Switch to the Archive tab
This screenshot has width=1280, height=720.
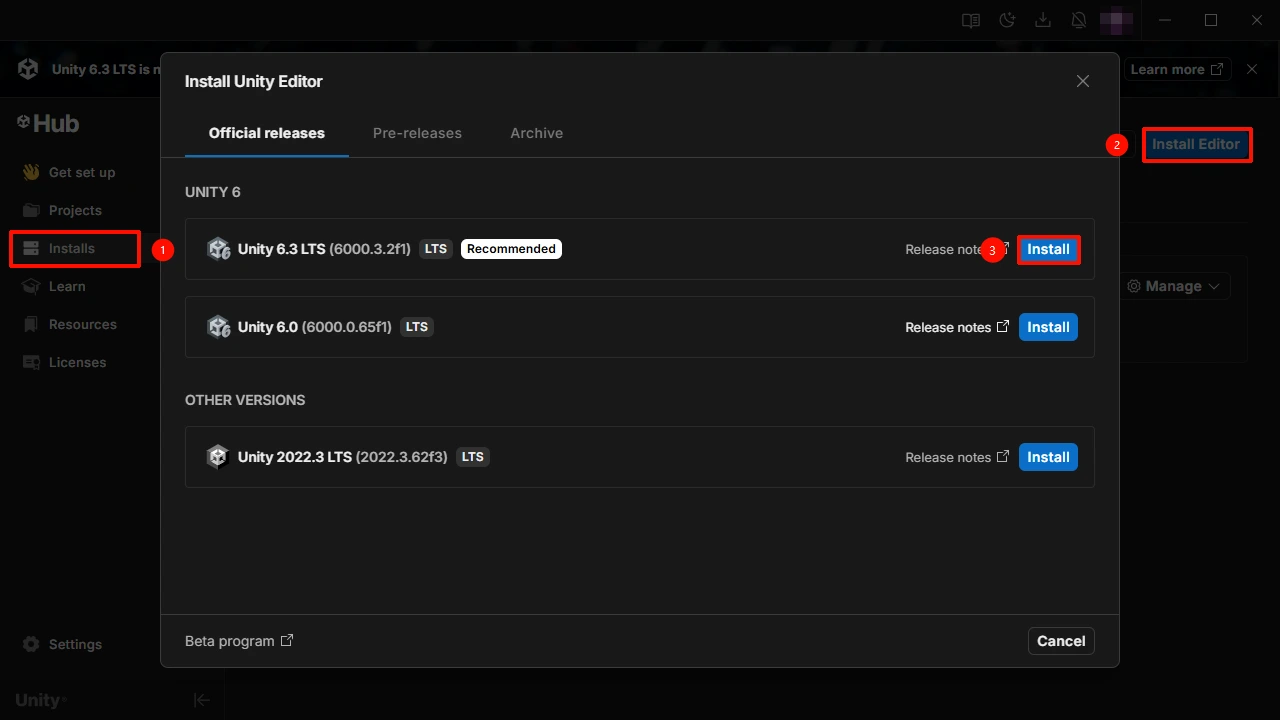point(536,133)
